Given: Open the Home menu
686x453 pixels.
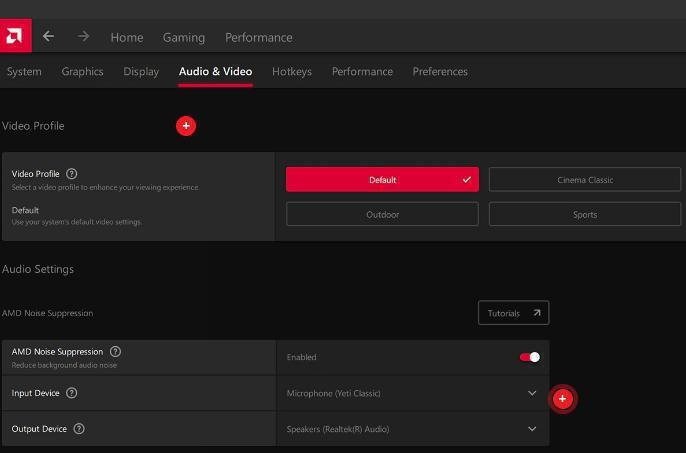Looking at the screenshot, I should pyautogui.click(x=127, y=38).
